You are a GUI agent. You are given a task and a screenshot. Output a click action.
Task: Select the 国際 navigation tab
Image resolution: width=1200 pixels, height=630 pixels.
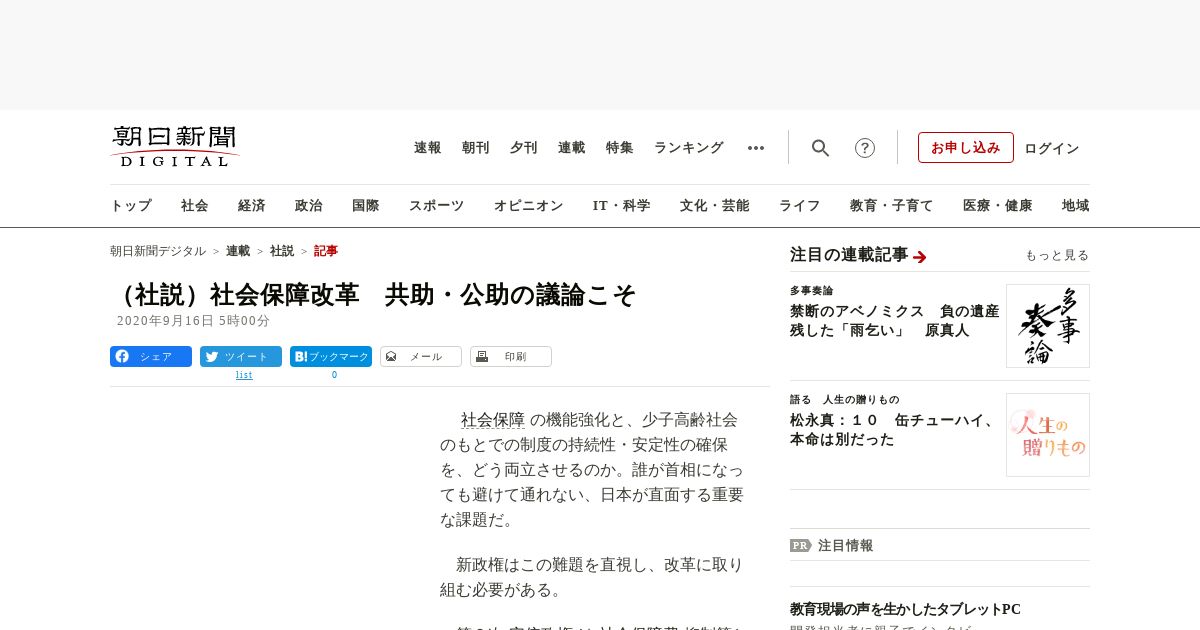pyautogui.click(x=366, y=206)
